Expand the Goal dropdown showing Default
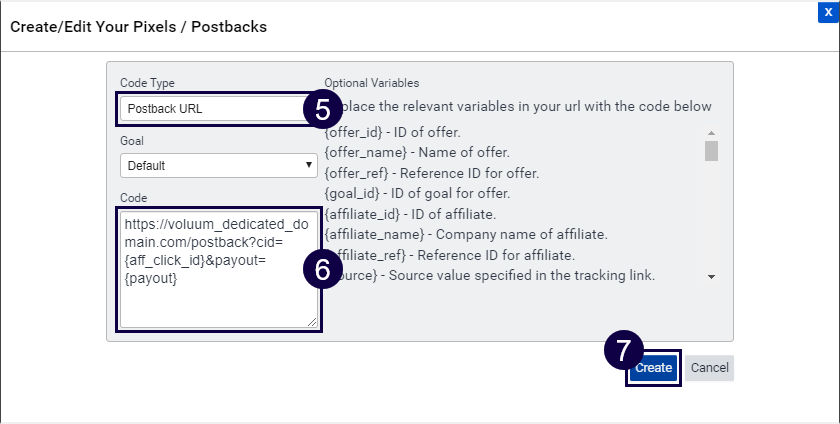Image resolution: width=840 pixels, height=424 pixels. pyautogui.click(x=219, y=165)
